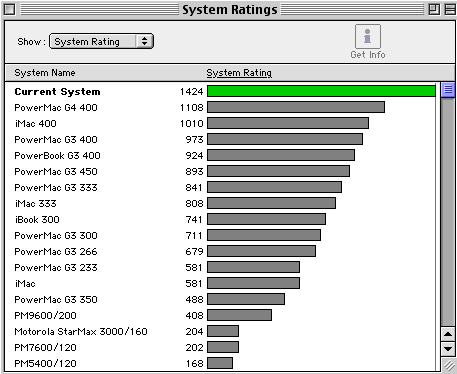Click the scrollbar down arrow
Screen dimensions: 457x374
(448, 349)
